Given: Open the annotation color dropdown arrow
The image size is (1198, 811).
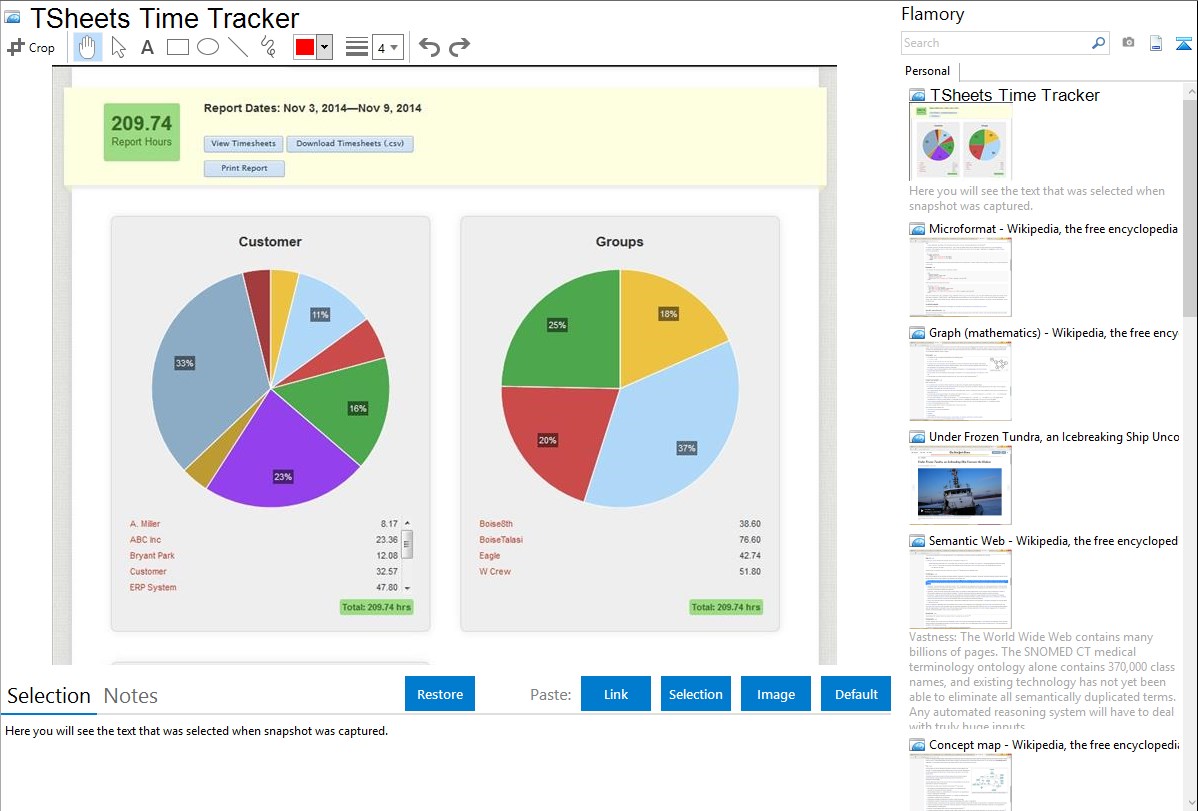Looking at the screenshot, I should click(325, 47).
